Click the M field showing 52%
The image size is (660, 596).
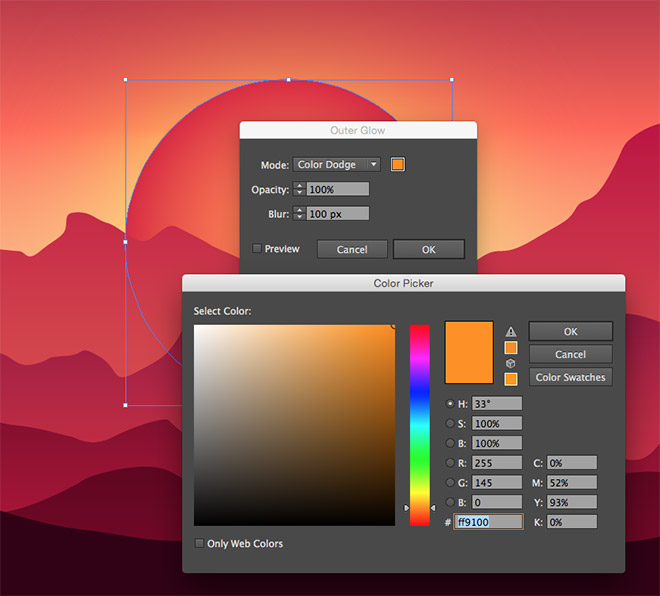click(572, 482)
